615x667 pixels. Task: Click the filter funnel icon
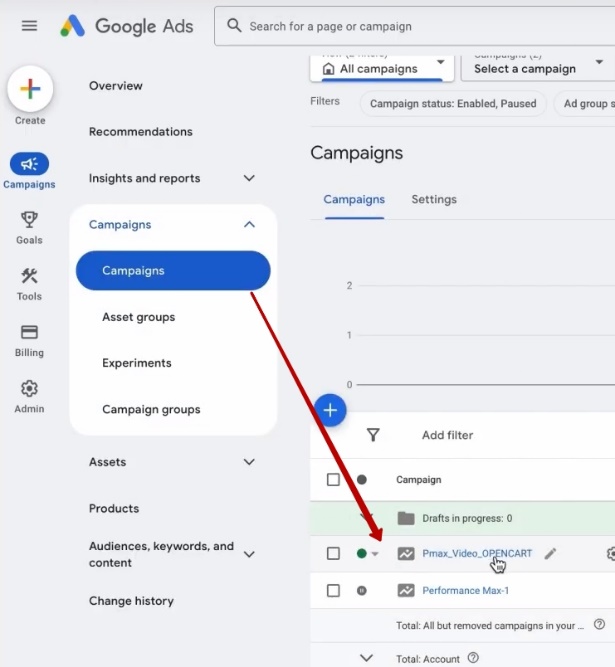point(373,435)
